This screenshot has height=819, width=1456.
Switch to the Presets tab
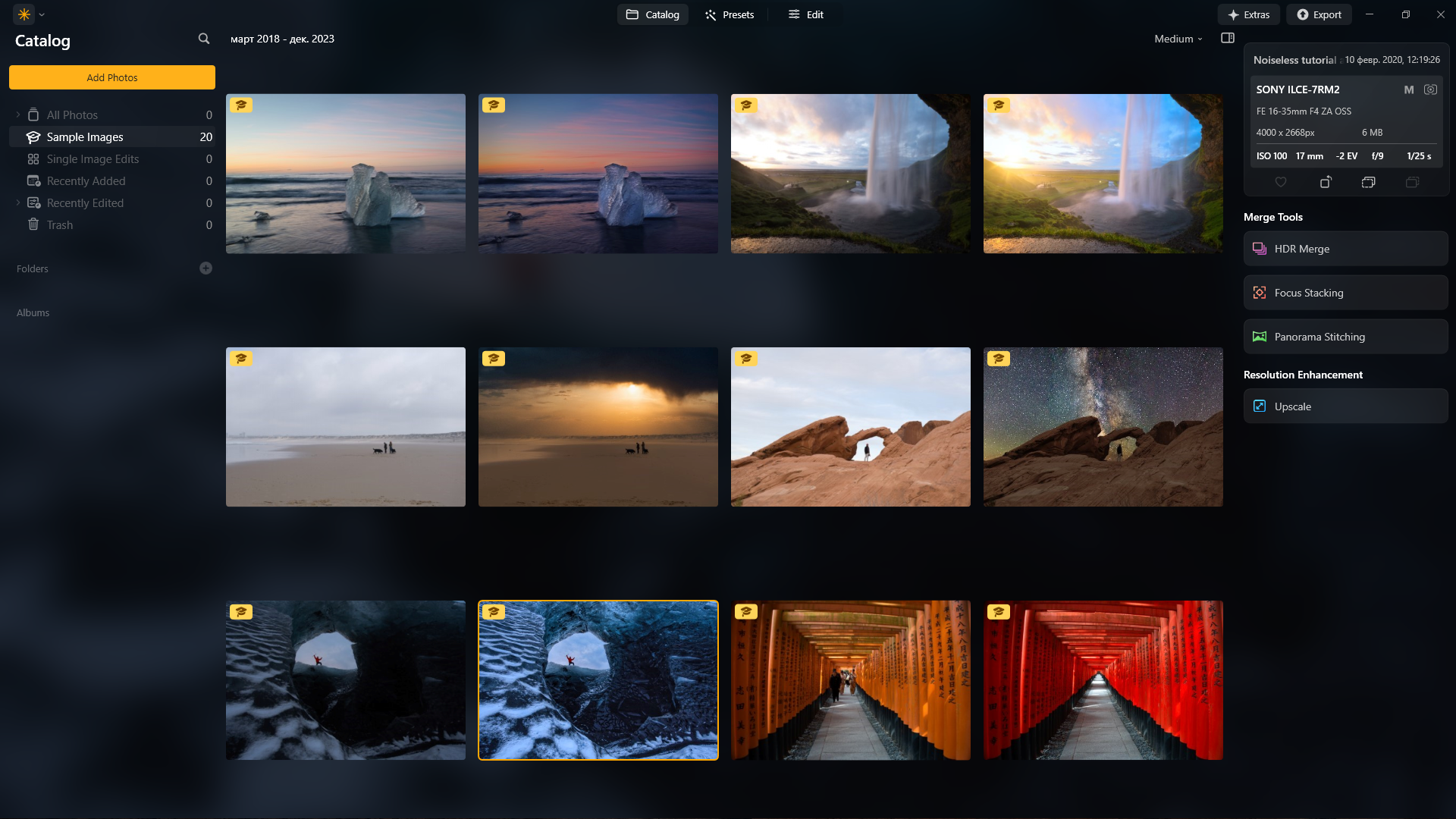click(729, 14)
